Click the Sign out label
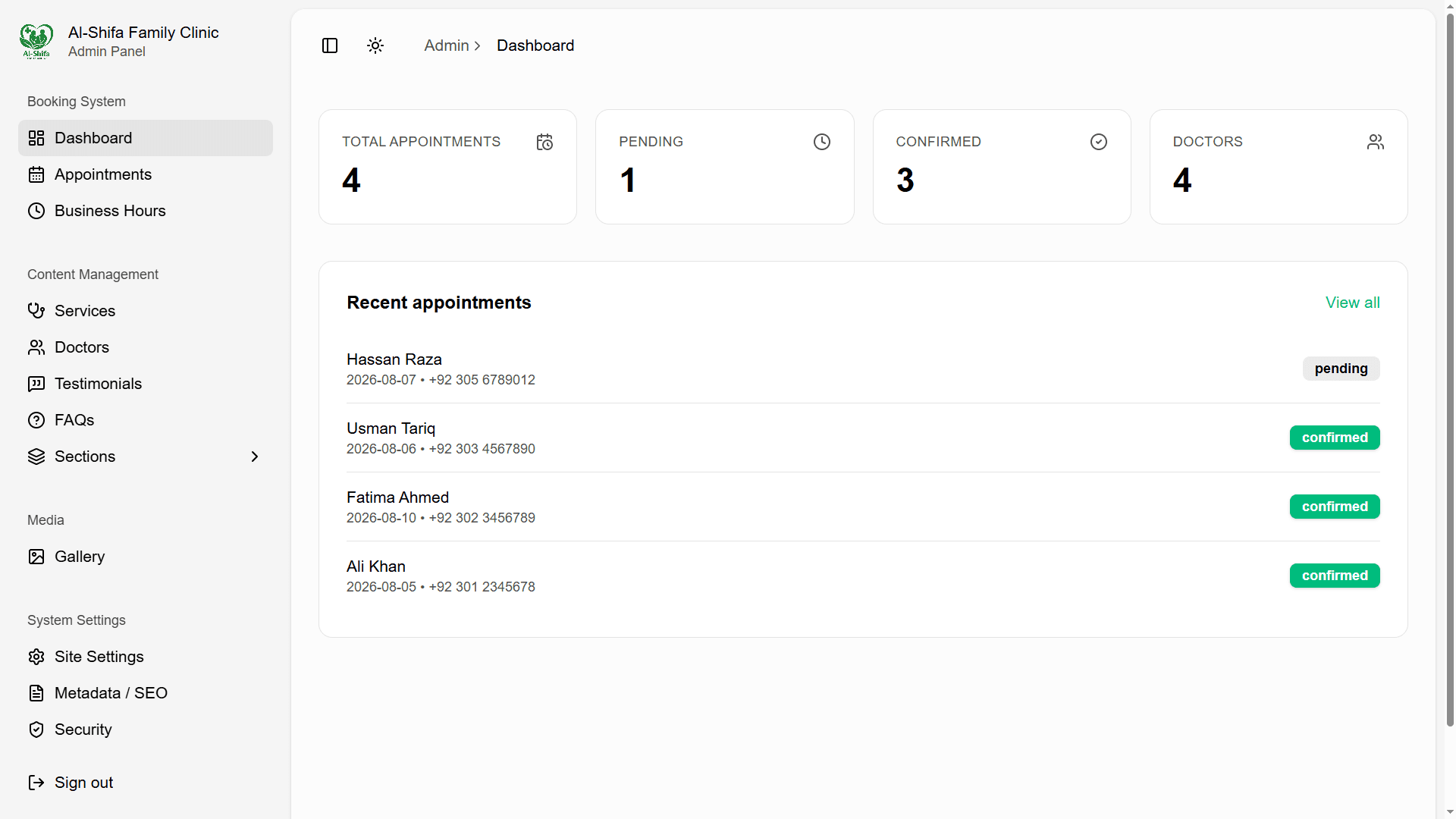Viewport: 1456px width, 819px height. coord(83,783)
